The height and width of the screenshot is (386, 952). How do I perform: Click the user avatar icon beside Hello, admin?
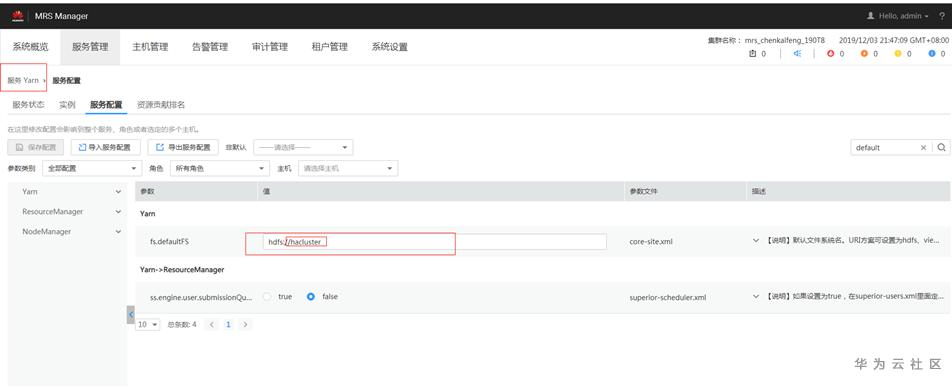(871, 16)
